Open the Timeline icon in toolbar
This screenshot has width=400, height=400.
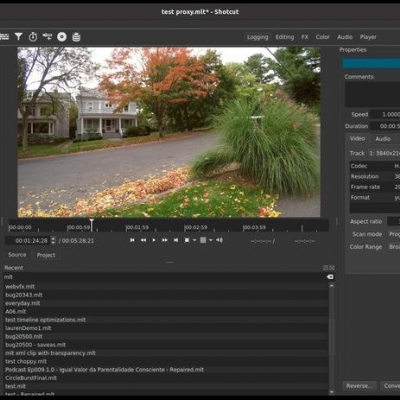point(4,37)
